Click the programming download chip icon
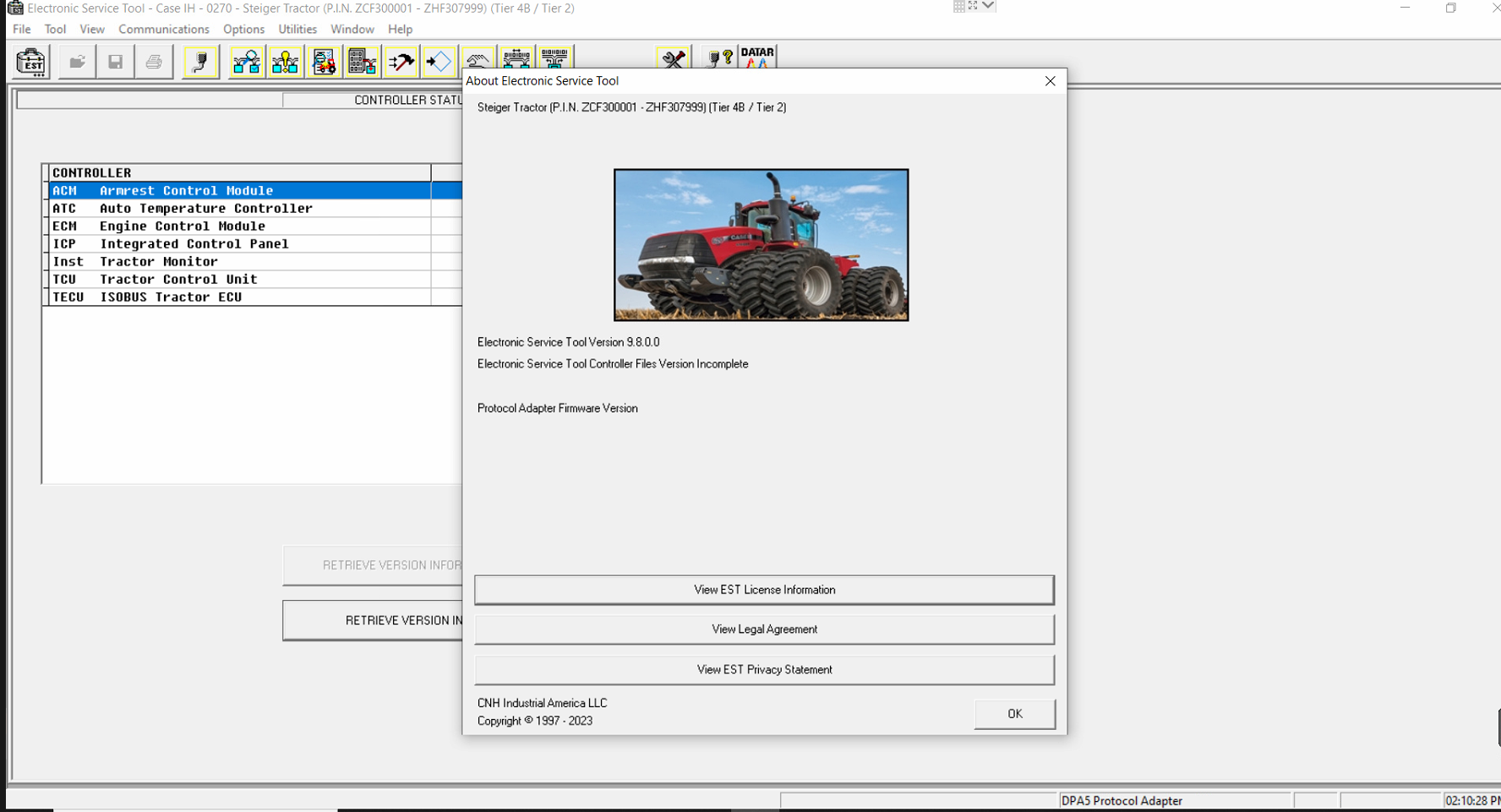1501x812 pixels. [x=363, y=62]
